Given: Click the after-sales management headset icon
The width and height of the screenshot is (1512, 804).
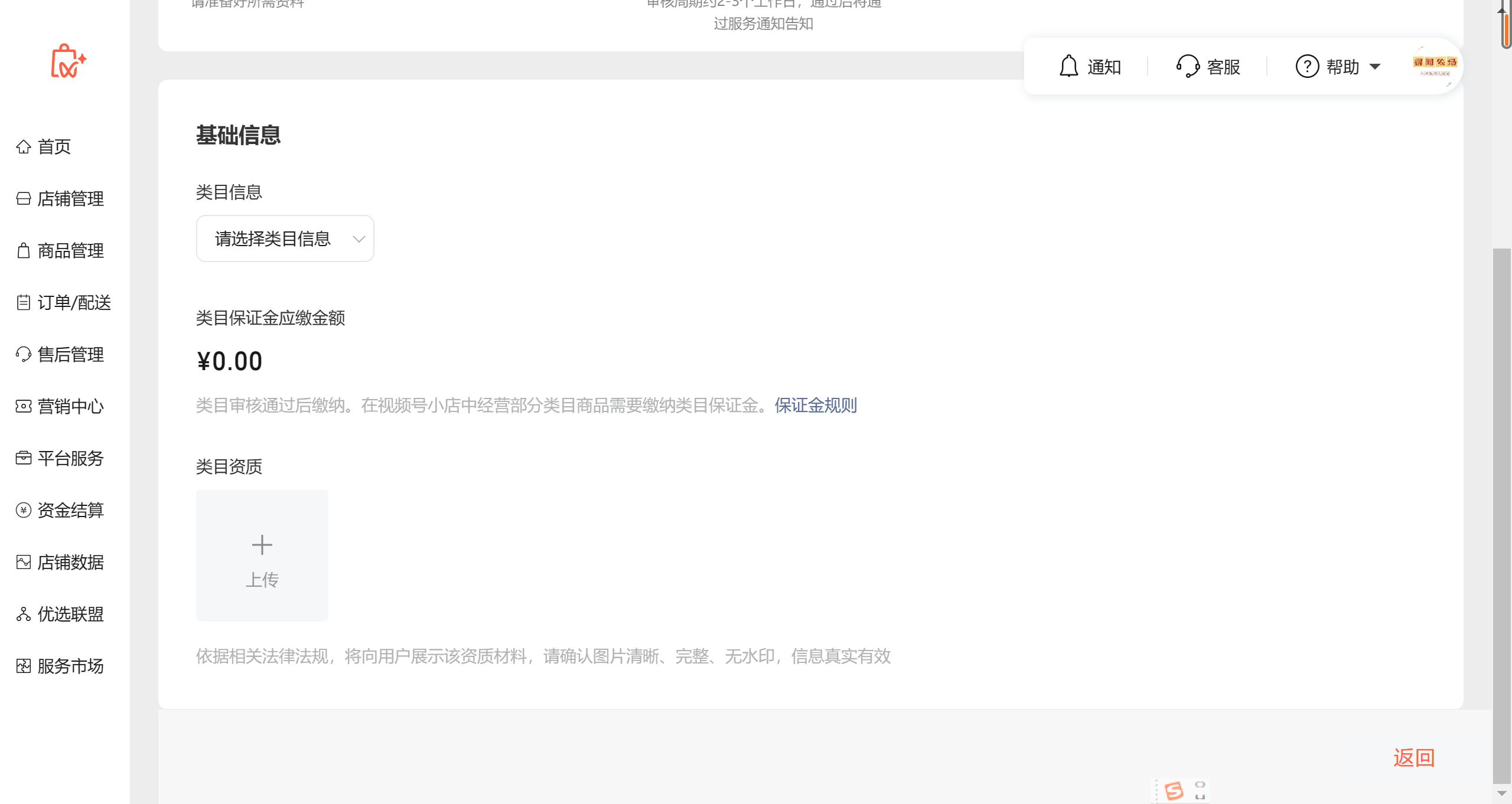Looking at the screenshot, I should [x=24, y=354].
